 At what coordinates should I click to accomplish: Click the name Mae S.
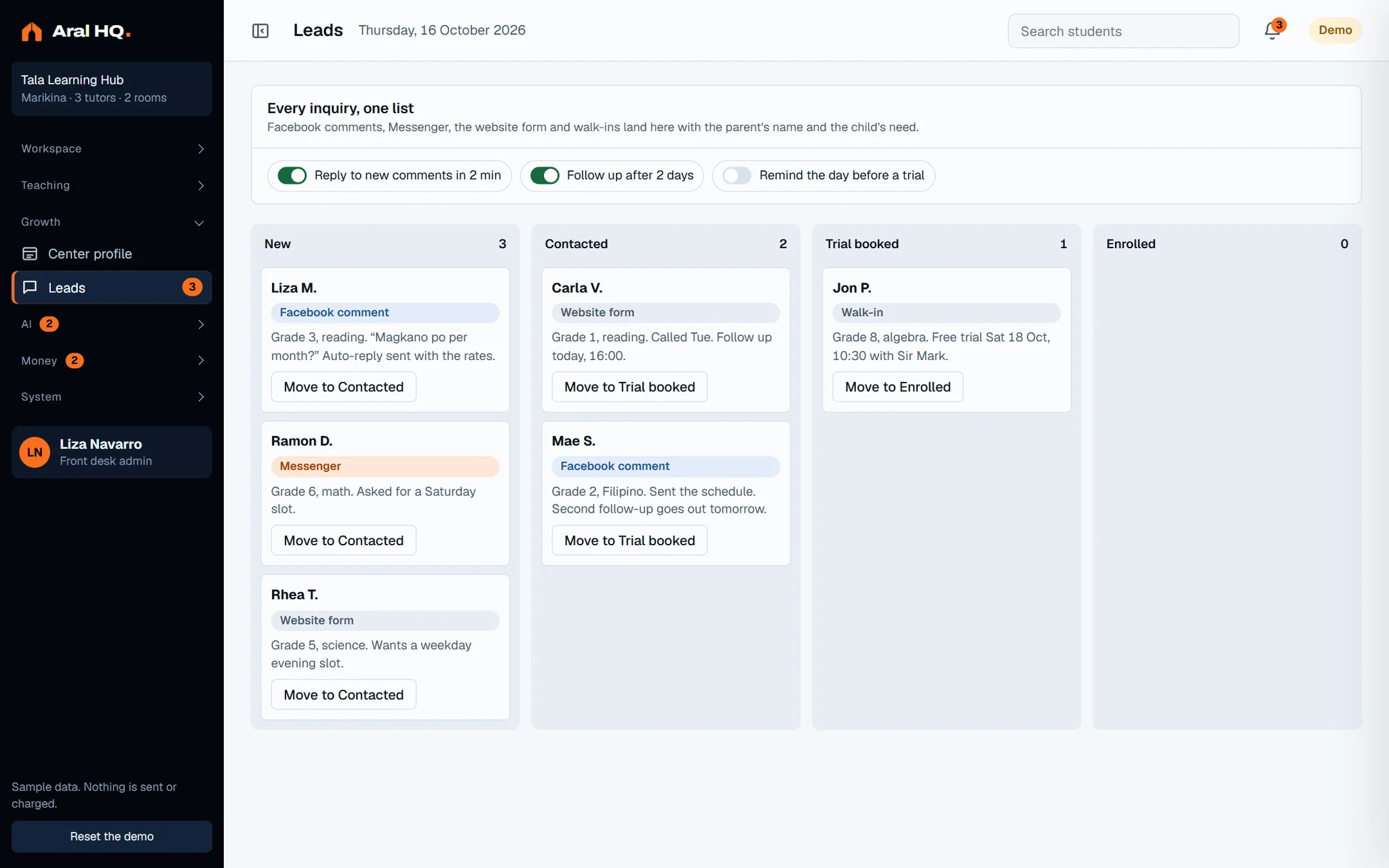pyautogui.click(x=574, y=441)
